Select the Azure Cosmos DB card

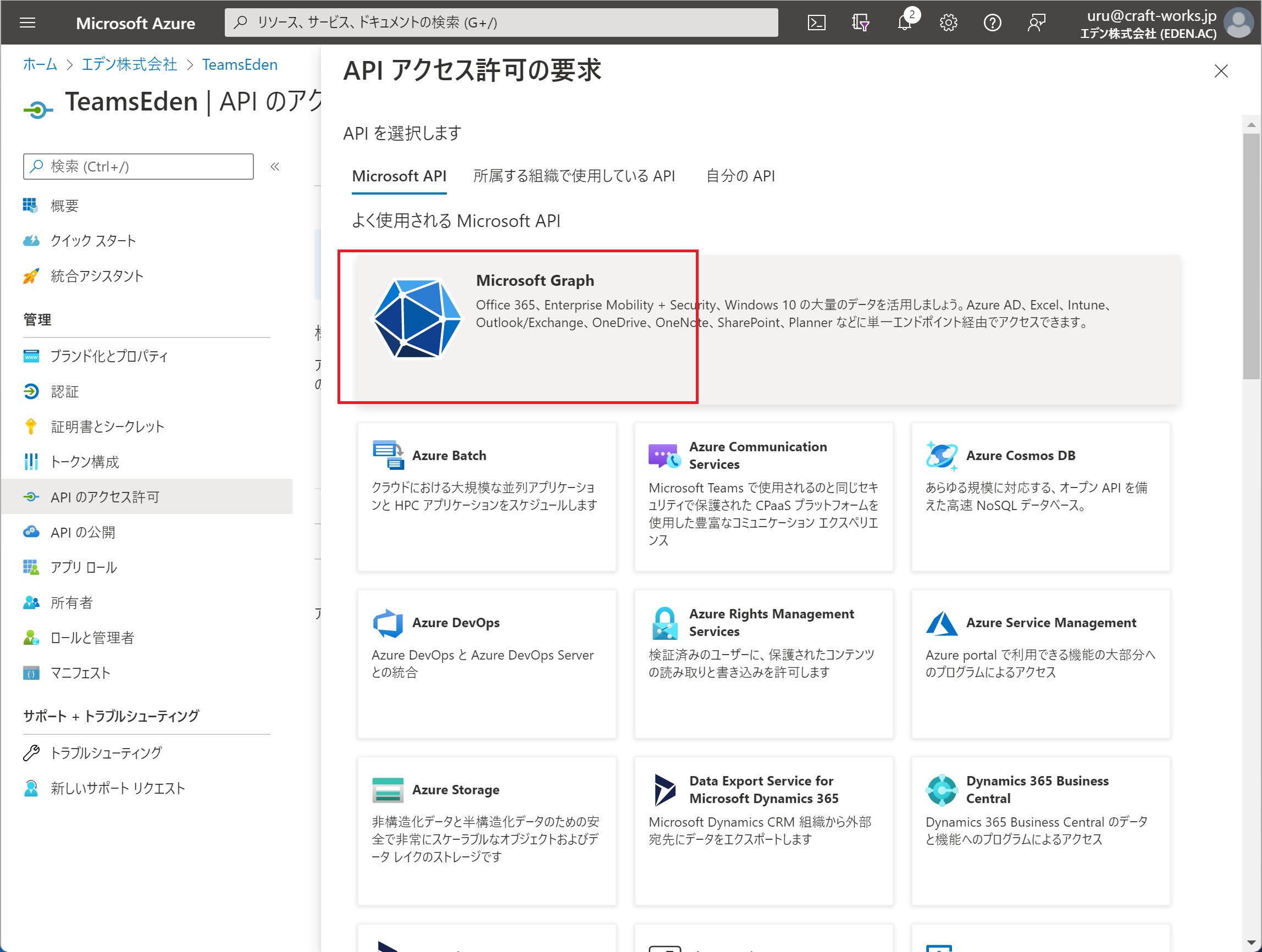pyautogui.click(x=1040, y=496)
